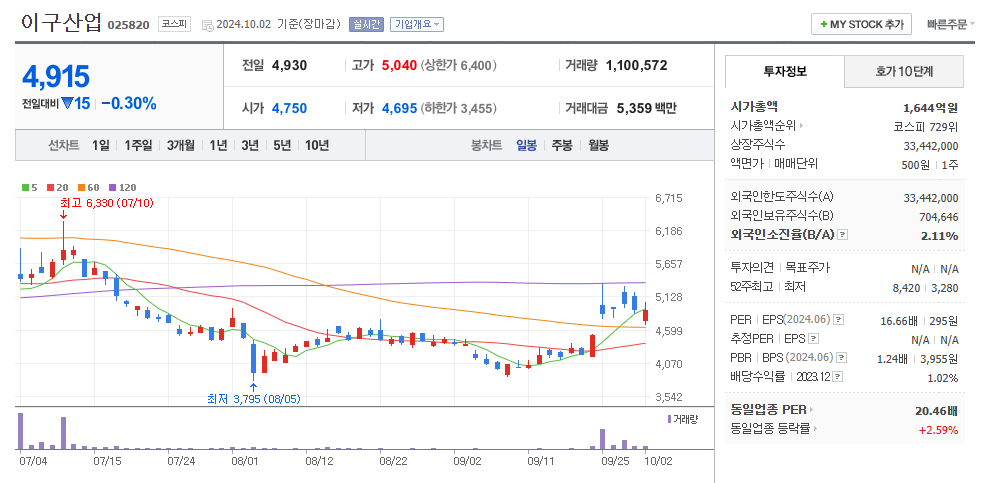This screenshot has width=993, height=483.
Task: Select the 월봉 candlestick chart
Action: 598,146
